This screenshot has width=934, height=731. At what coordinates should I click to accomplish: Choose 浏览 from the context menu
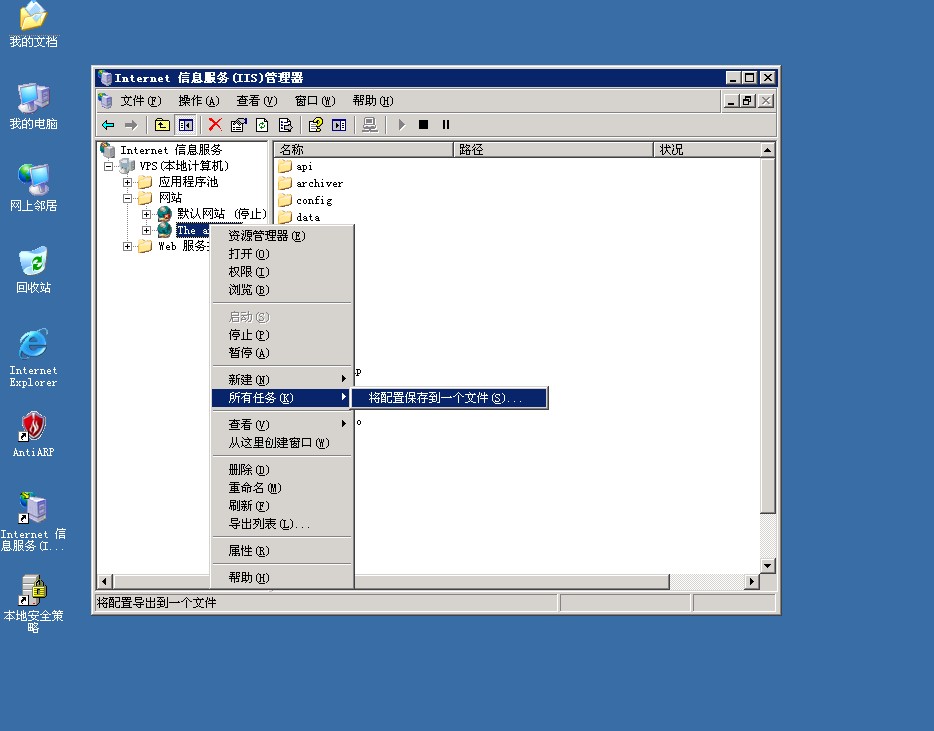(282, 290)
